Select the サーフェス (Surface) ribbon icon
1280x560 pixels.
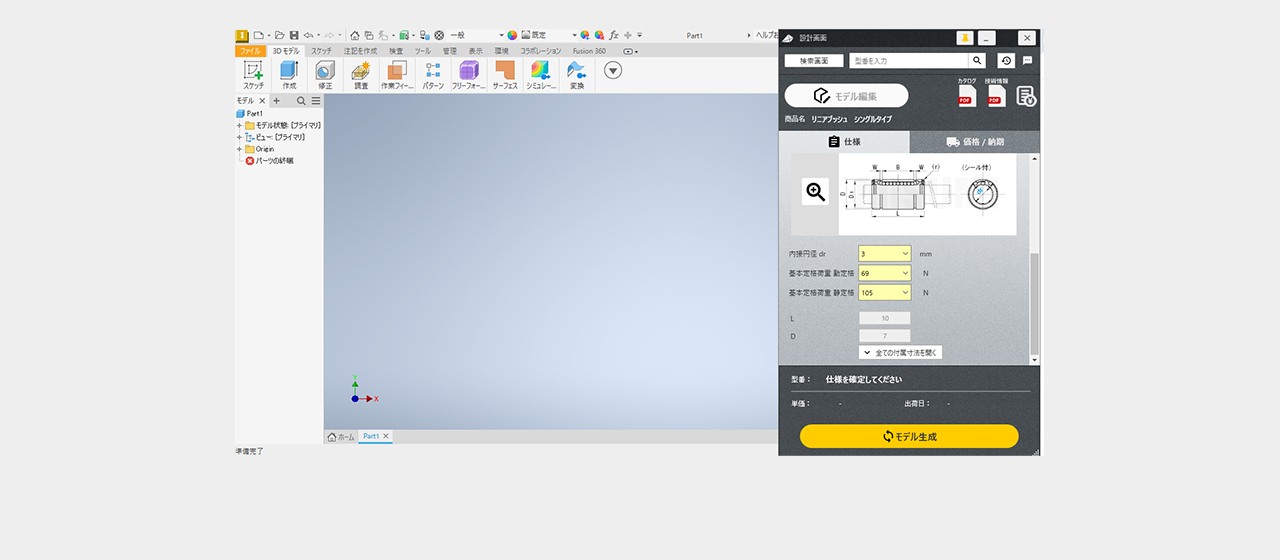click(504, 71)
